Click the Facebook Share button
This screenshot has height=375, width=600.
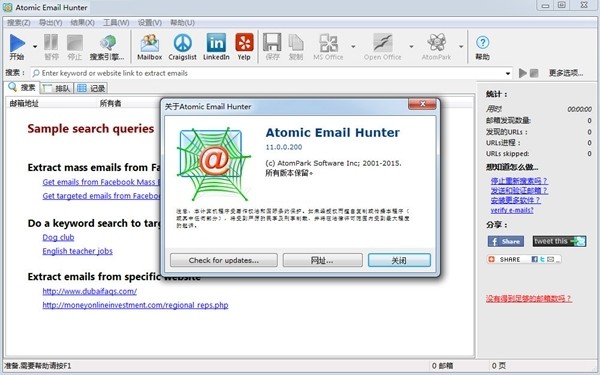click(x=506, y=241)
